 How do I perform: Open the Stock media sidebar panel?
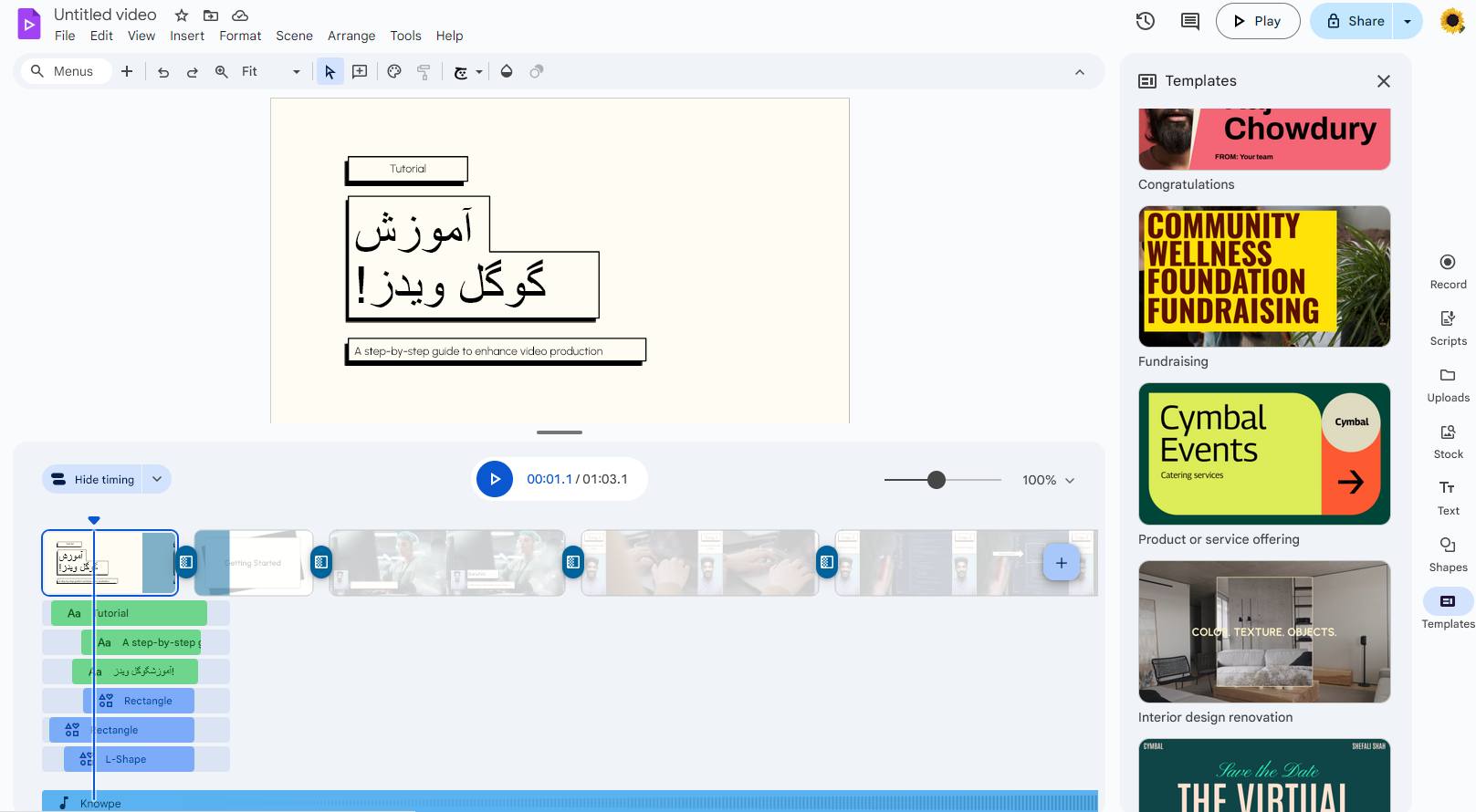pyautogui.click(x=1448, y=442)
